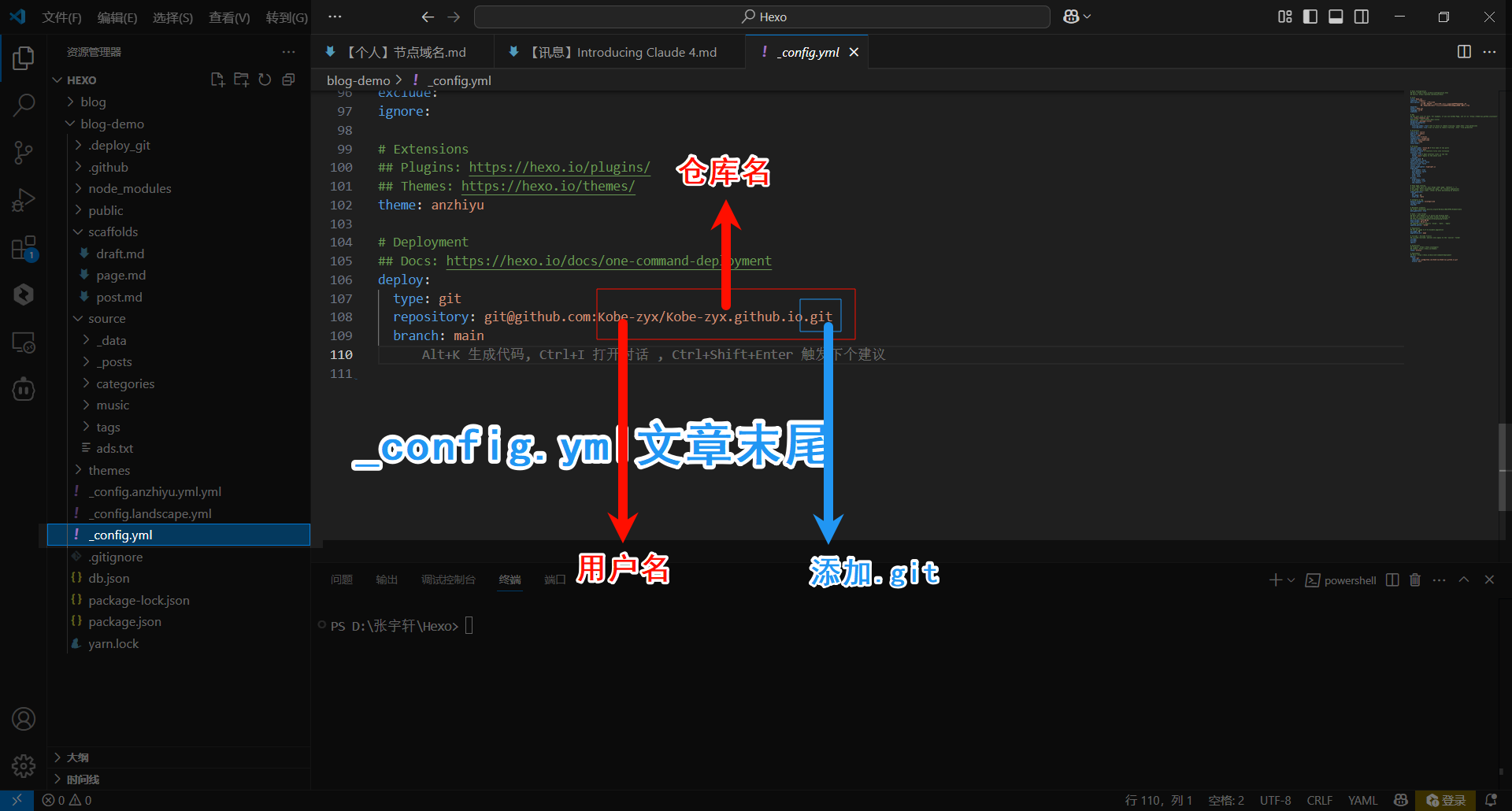Open editor more actions menu
Screen dimensions: 1512x811
coord(1489,52)
